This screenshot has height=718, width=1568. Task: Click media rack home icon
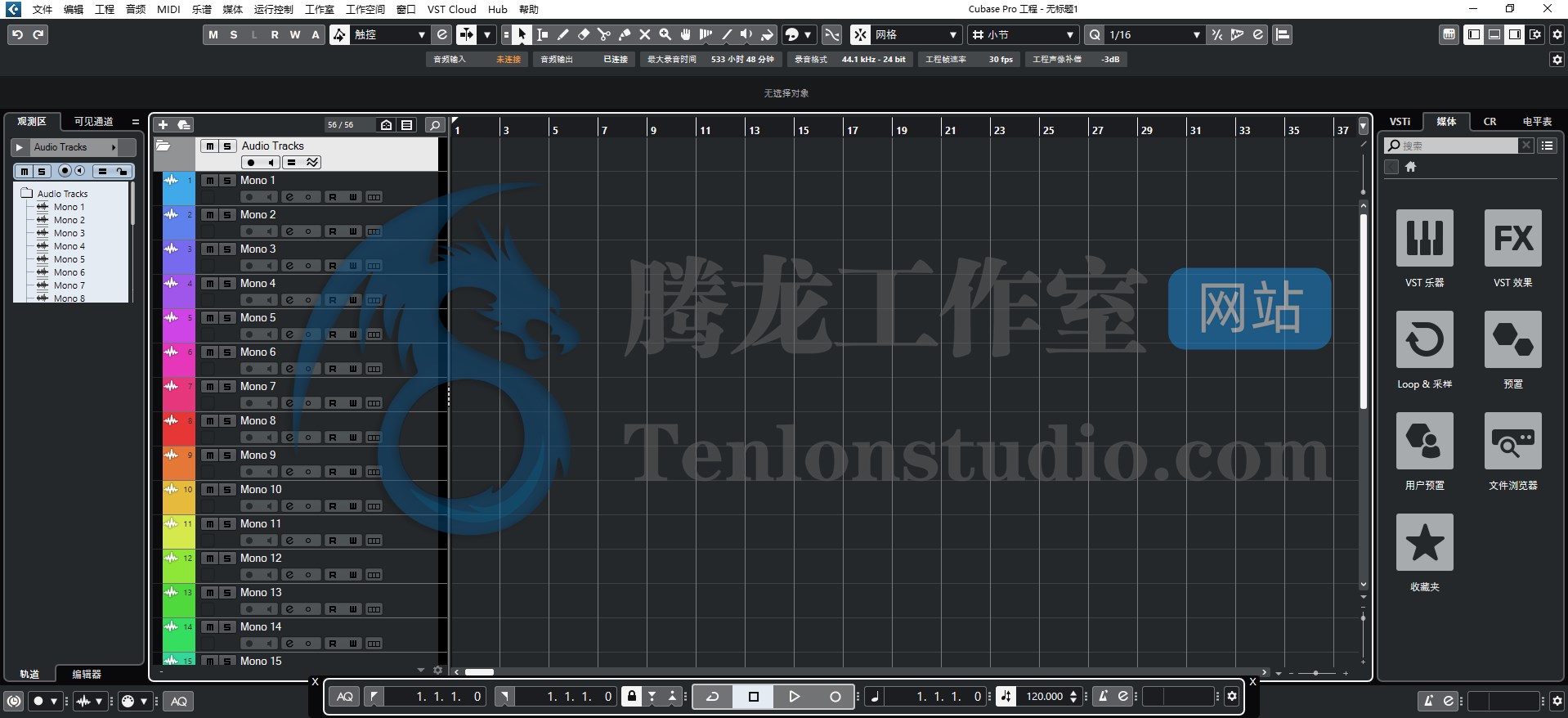coord(1410,167)
